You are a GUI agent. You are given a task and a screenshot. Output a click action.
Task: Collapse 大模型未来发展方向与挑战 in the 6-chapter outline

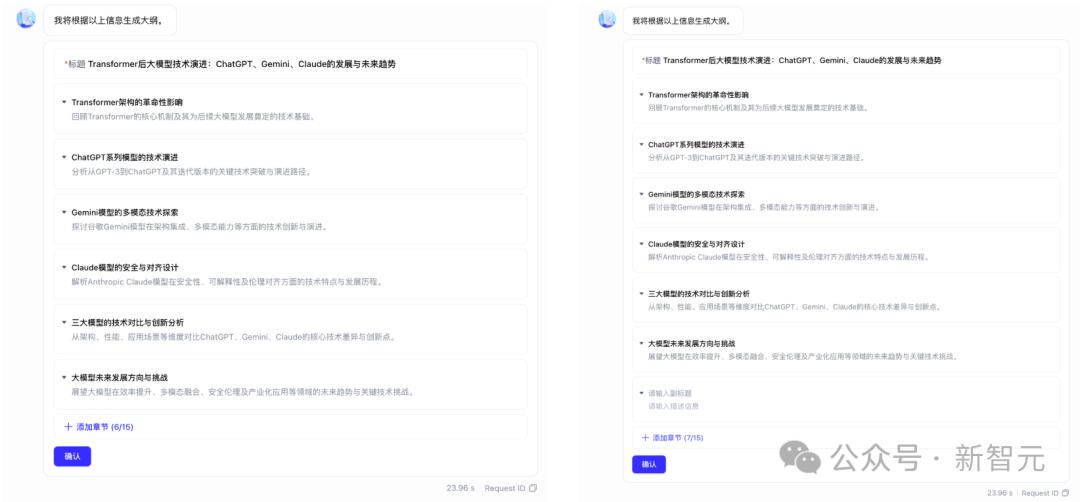pos(65,377)
